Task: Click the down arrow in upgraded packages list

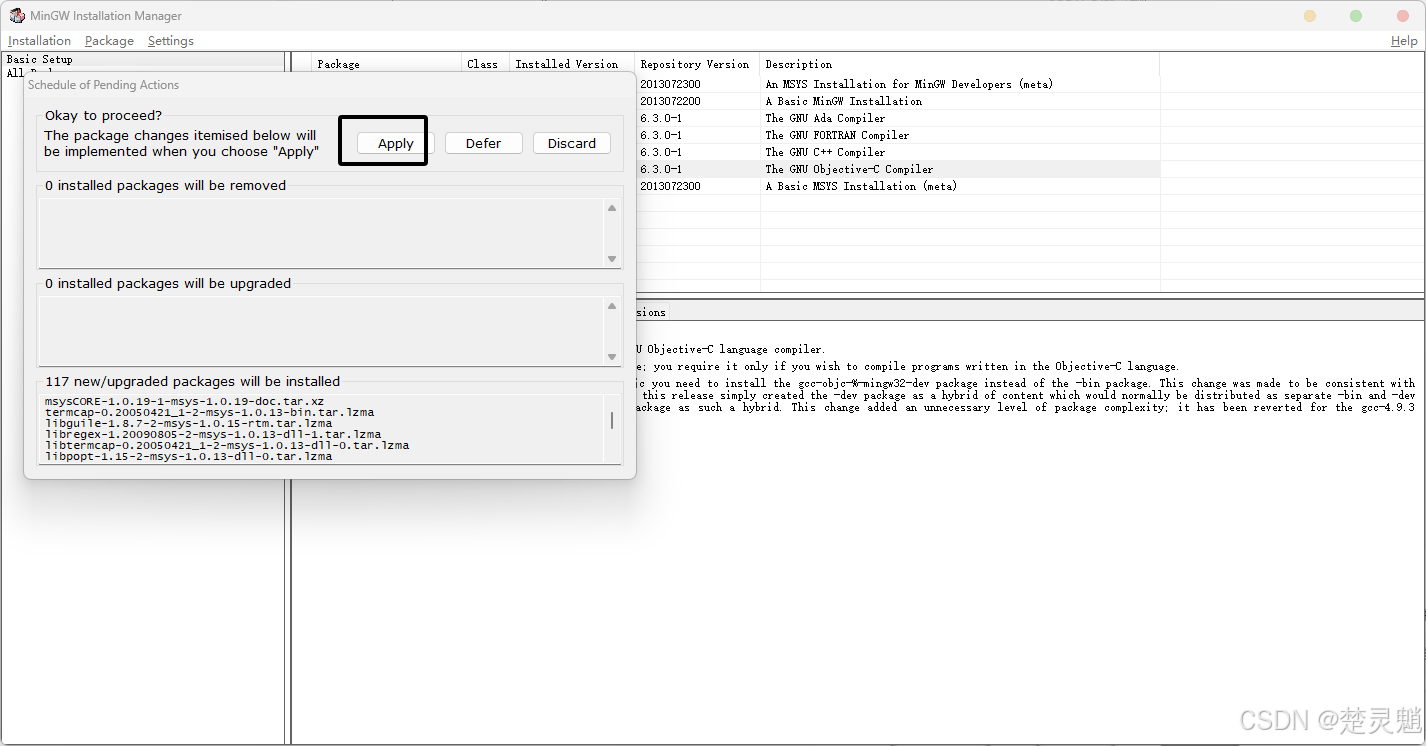Action: point(612,357)
